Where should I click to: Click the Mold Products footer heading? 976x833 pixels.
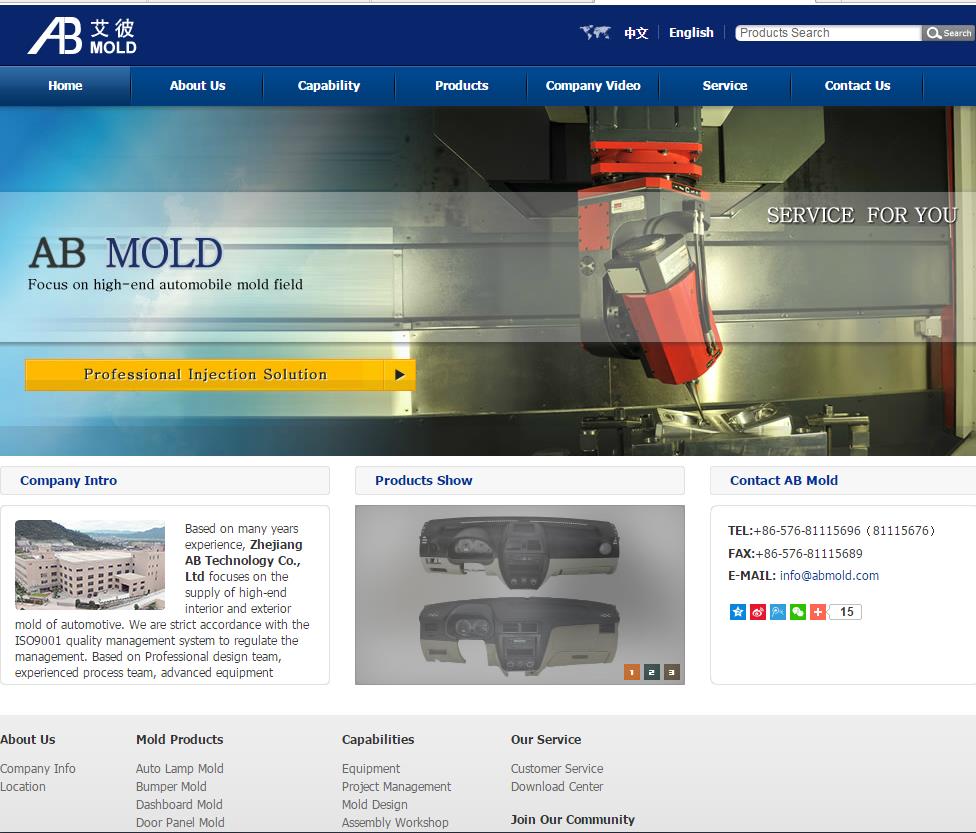(x=180, y=740)
